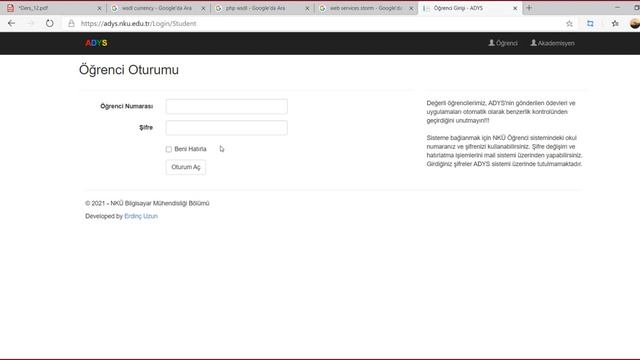The height and width of the screenshot is (360, 640).
Task: Close the wsdl currency Google tab
Action: [203, 8]
